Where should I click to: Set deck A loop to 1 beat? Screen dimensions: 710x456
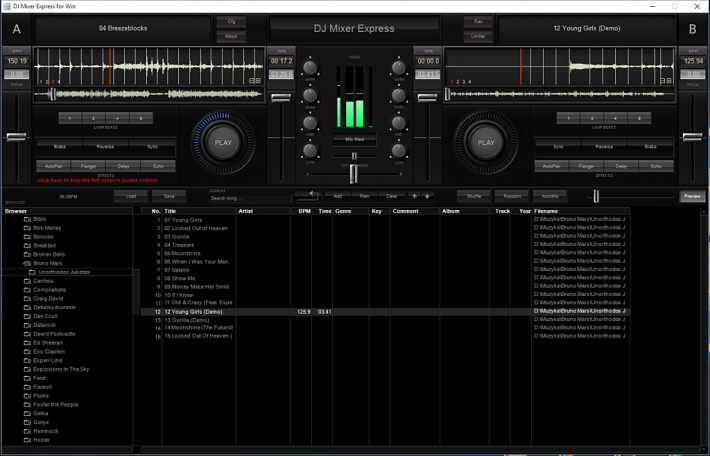click(70, 118)
